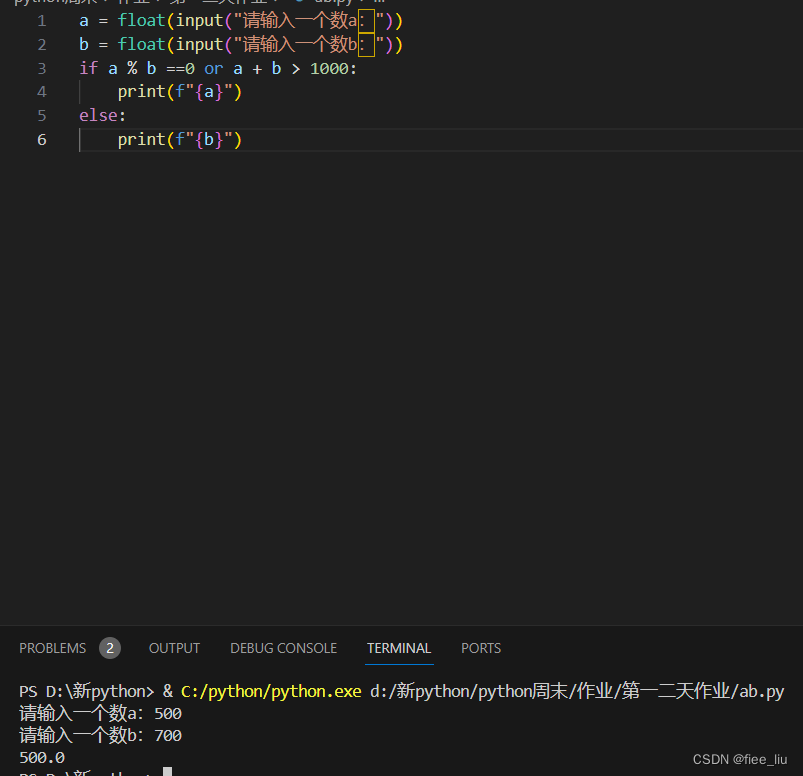
Task: Click the ab.py script path in terminal
Action: pos(577,691)
